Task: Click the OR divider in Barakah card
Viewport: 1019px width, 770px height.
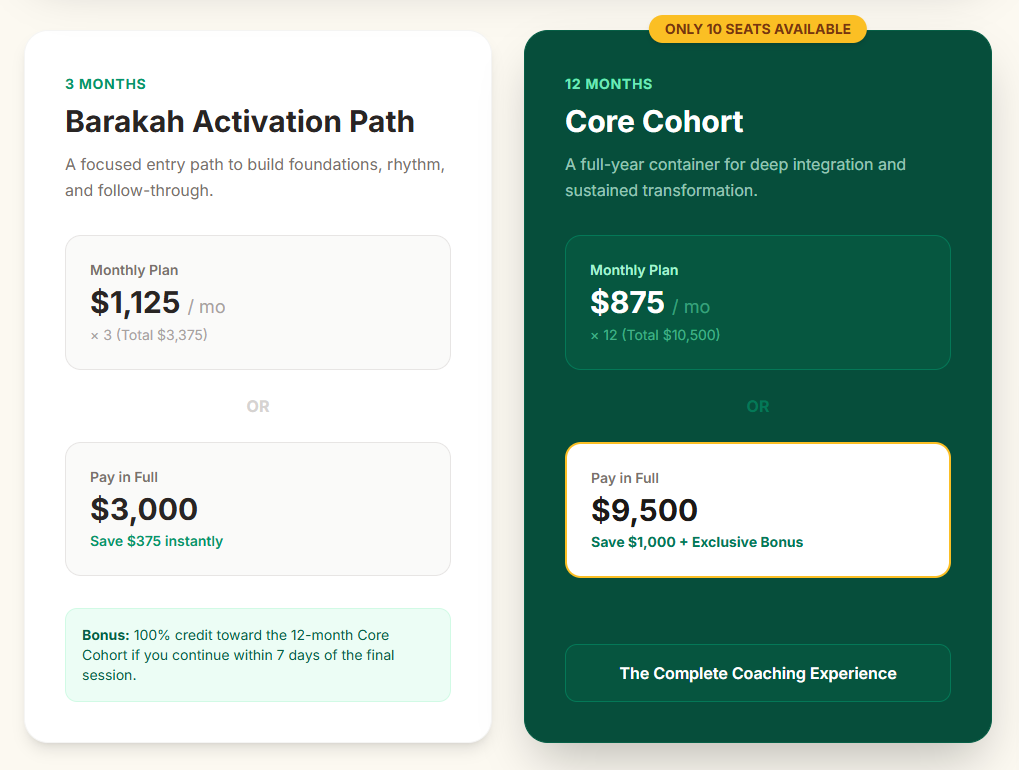Action: (258, 406)
